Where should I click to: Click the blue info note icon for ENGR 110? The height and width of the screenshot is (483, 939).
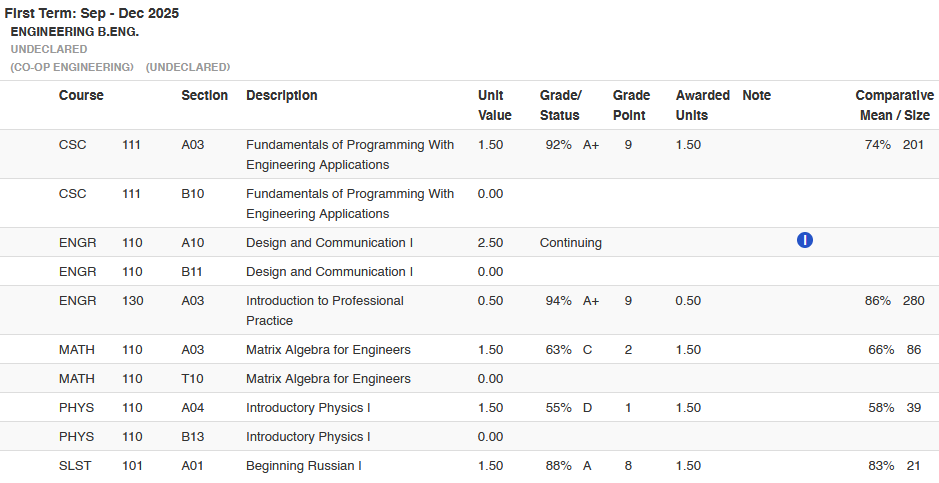click(805, 240)
